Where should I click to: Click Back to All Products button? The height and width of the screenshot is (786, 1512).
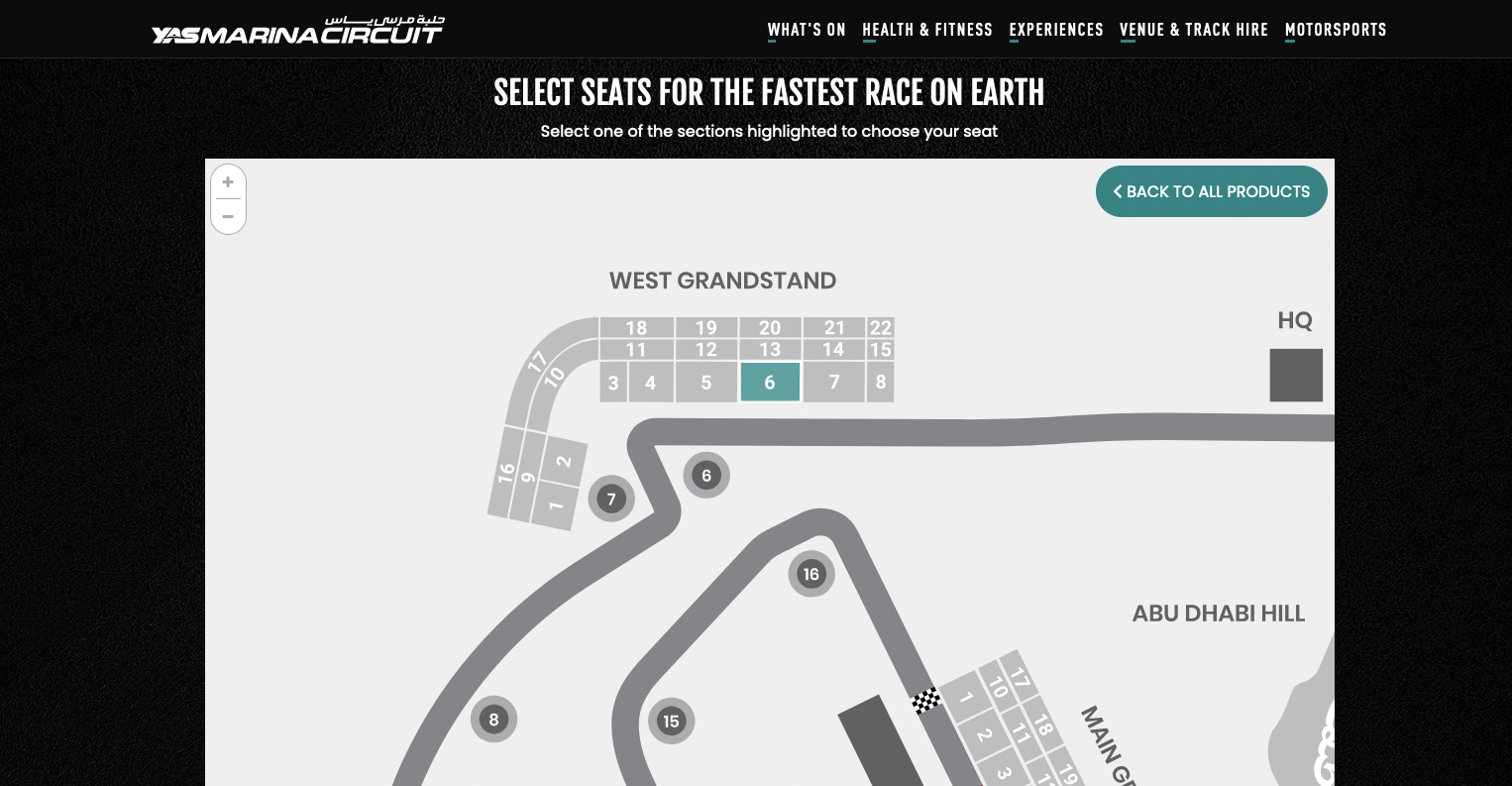1211,191
